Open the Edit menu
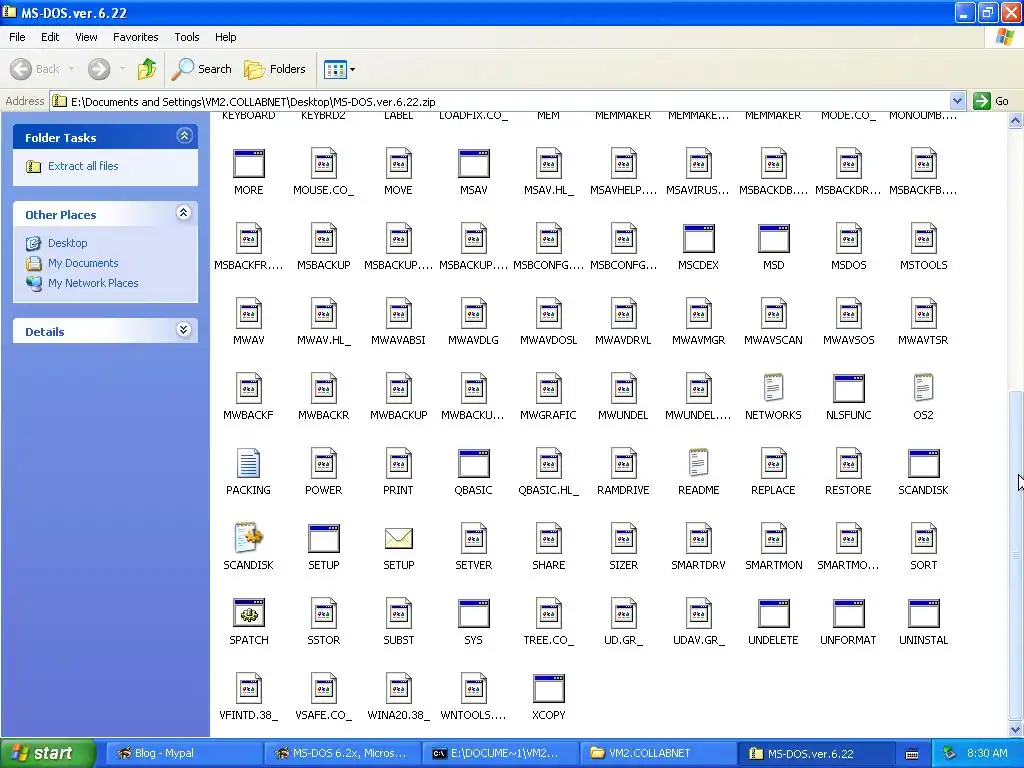This screenshot has height=768, width=1024. pos(50,37)
